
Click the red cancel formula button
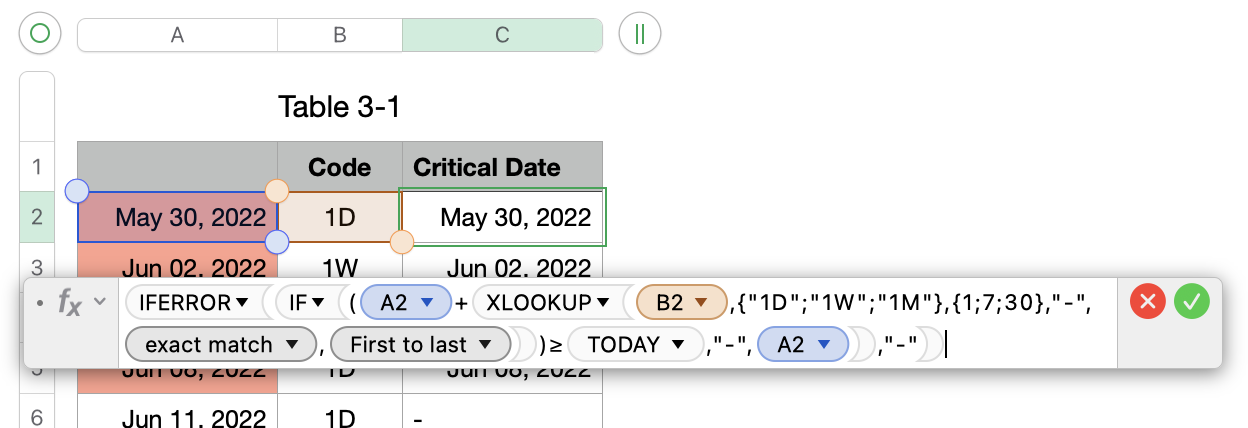click(1148, 301)
